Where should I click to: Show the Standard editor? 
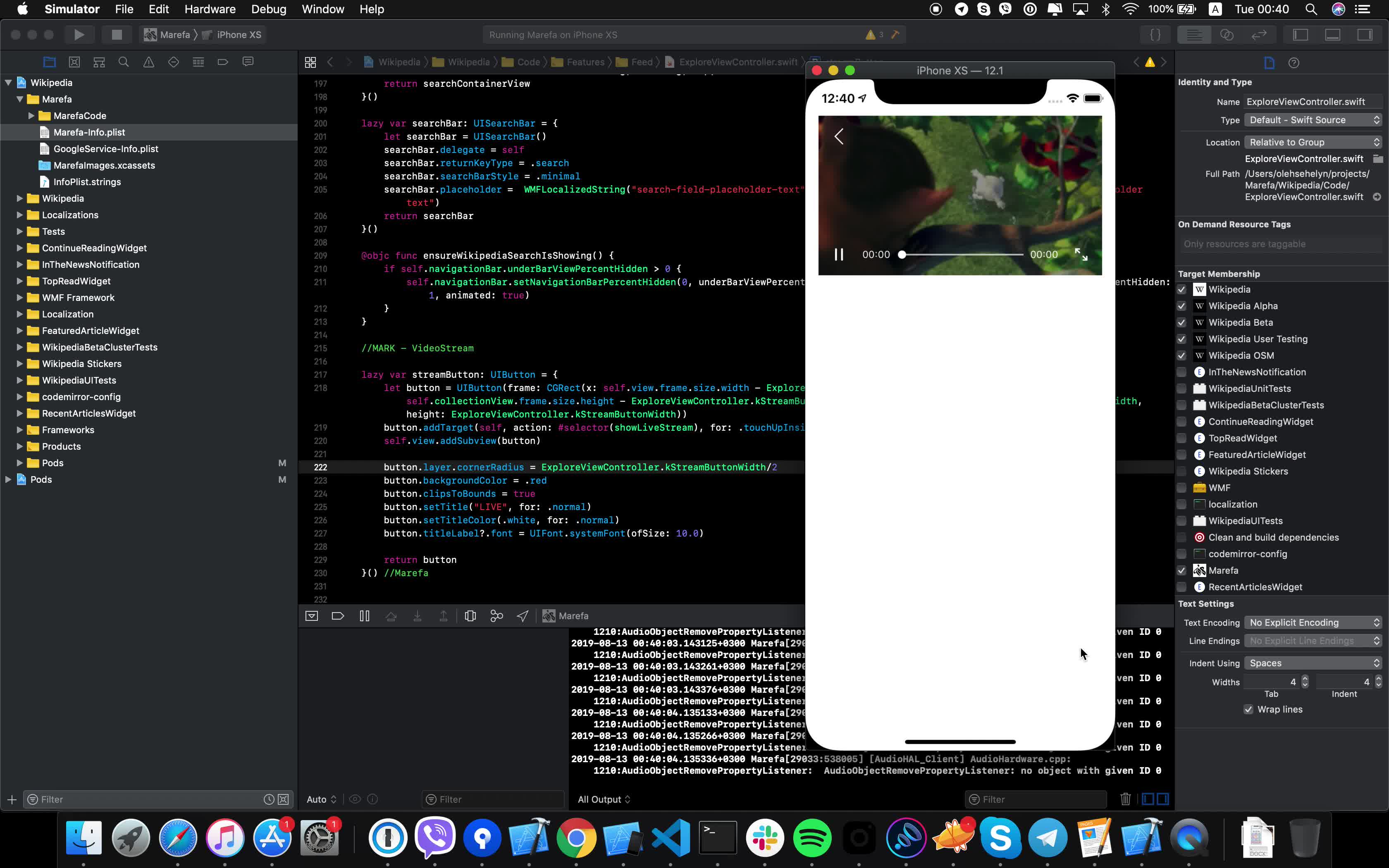click(x=1194, y=34)
